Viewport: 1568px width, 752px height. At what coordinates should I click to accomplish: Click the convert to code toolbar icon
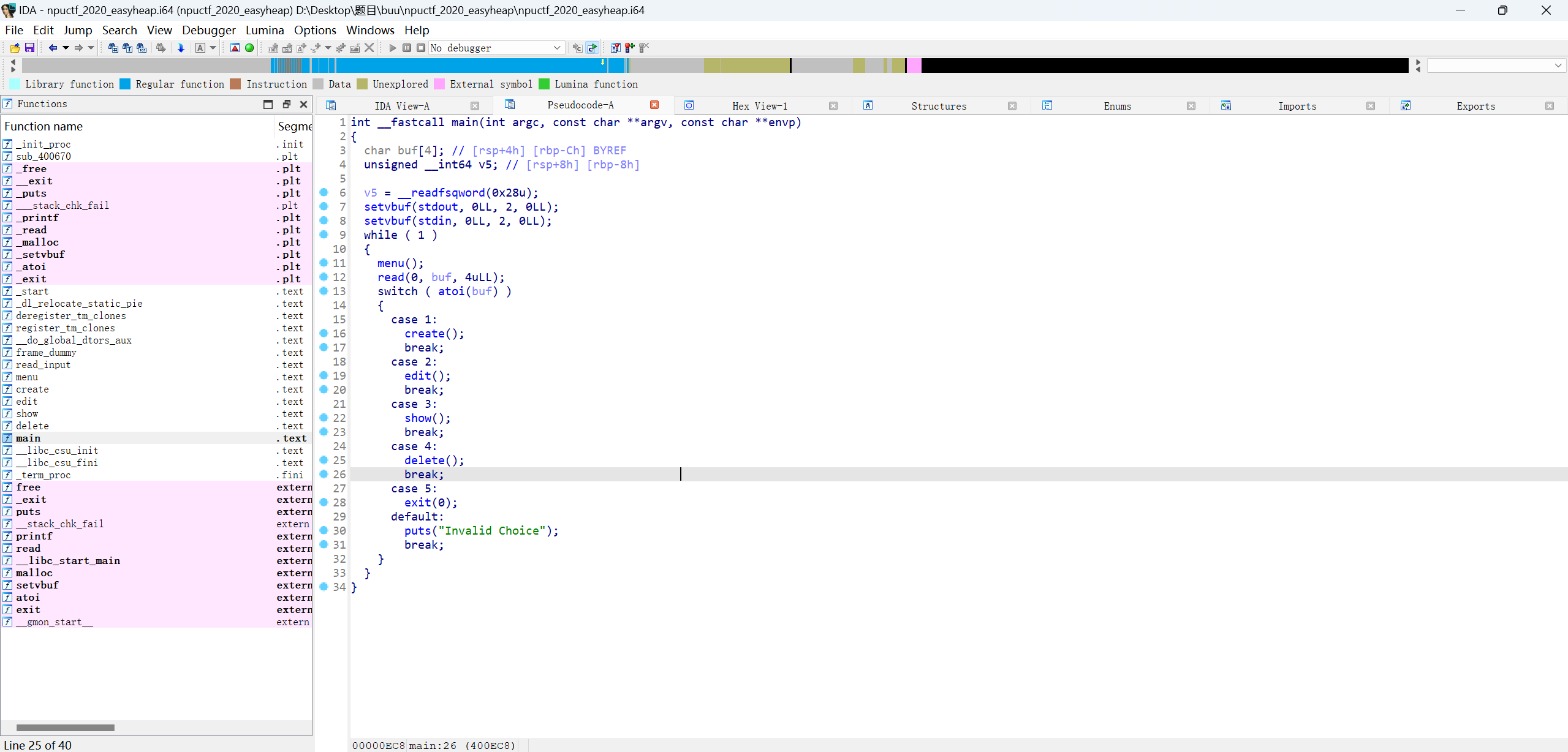click(x=273, y=48)
